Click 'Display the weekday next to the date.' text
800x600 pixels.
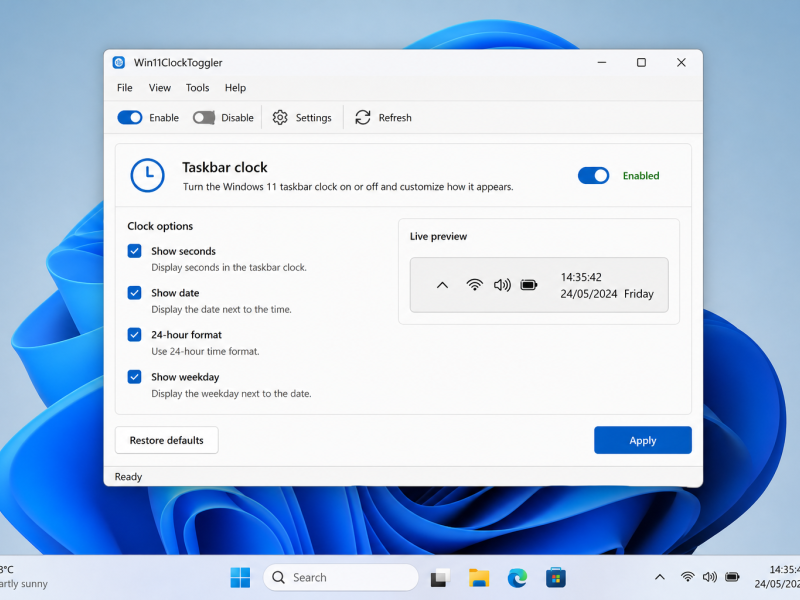pyautogui.click(x=231, y=393)
